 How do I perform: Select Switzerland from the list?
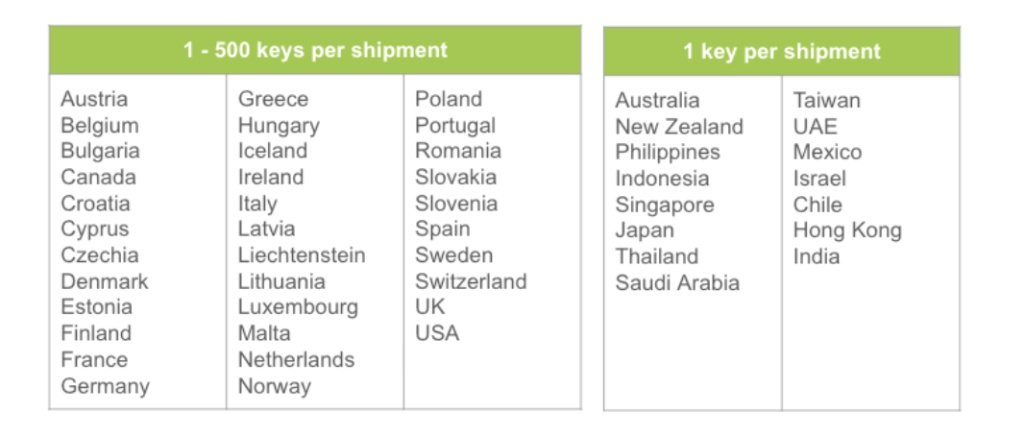pyautogui.click(x=471, y=281)
